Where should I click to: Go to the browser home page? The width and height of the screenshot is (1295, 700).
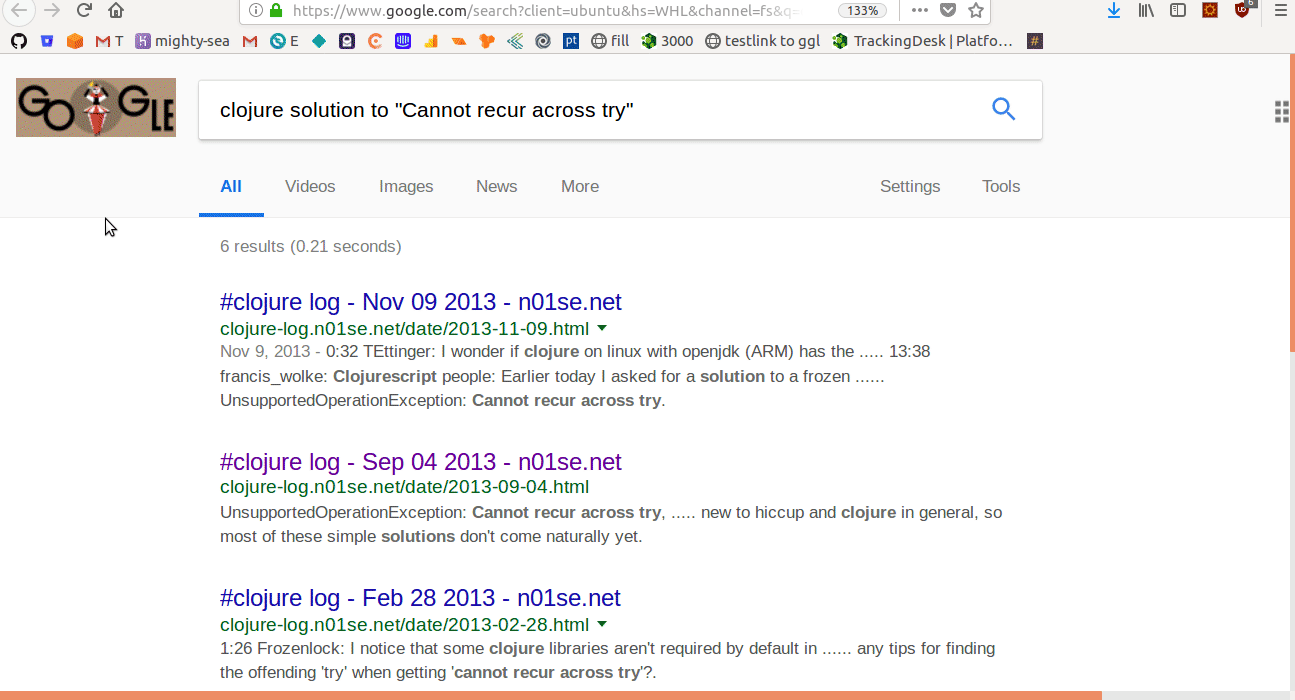[x=116, y=10]
